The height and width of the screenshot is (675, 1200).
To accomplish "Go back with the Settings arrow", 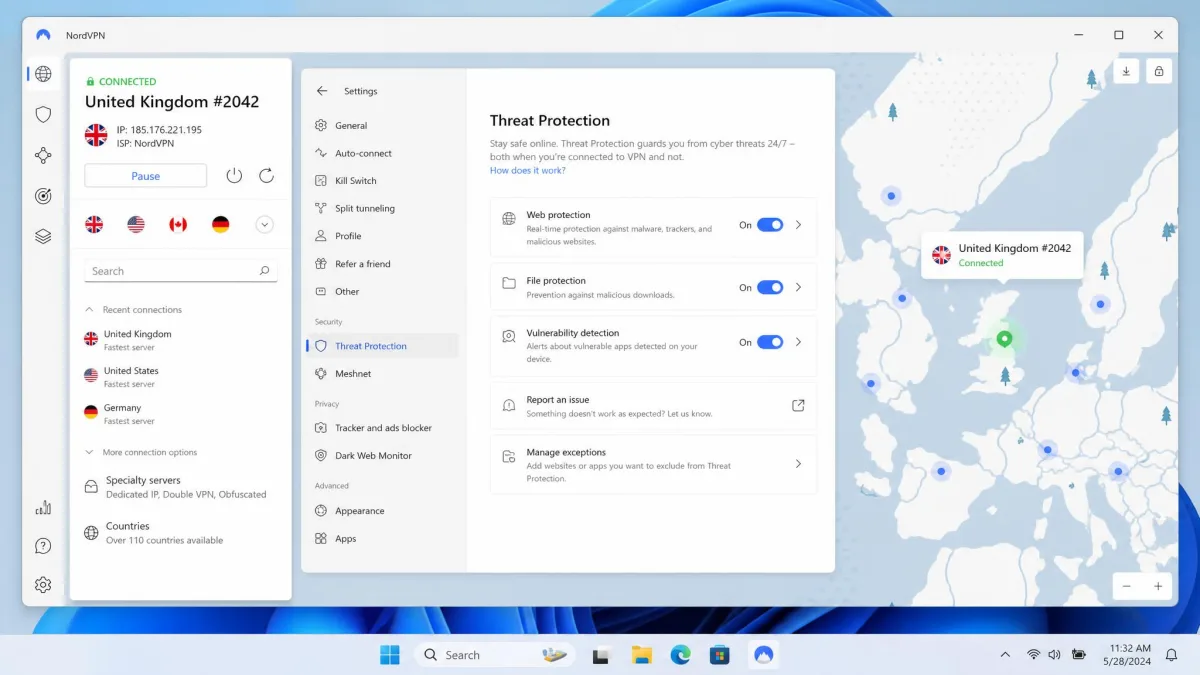I will click(x=322, y=91).
